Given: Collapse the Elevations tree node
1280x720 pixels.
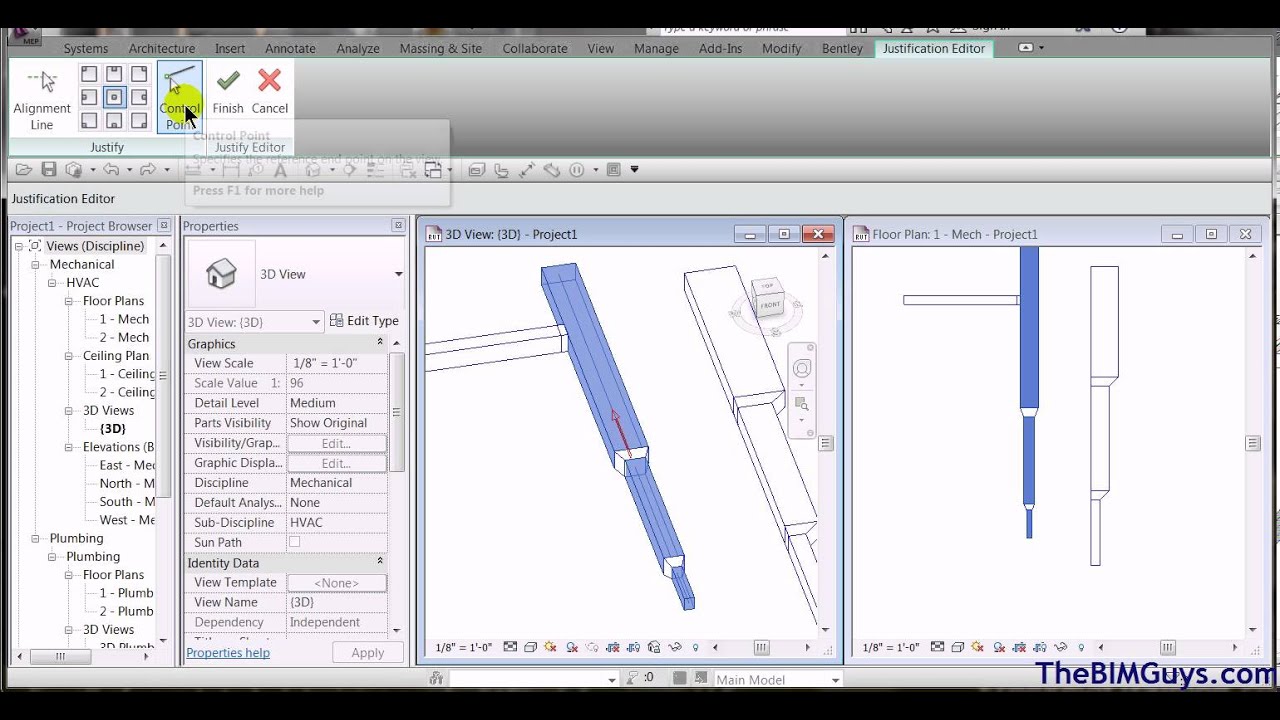Looking at the screenshot, I should 70,447.
